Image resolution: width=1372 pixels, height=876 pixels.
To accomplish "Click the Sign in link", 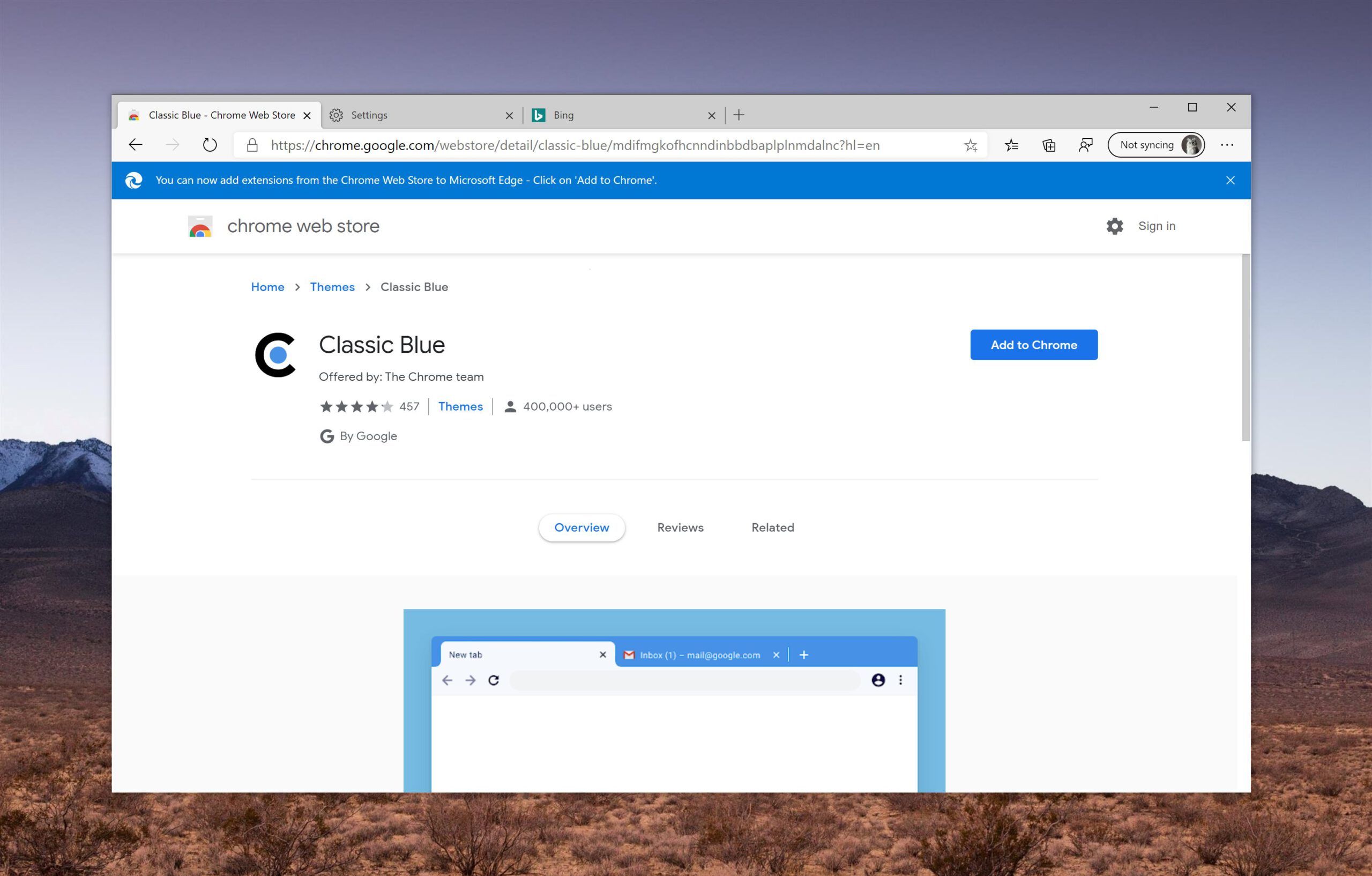I will (x=1157, y=226).
